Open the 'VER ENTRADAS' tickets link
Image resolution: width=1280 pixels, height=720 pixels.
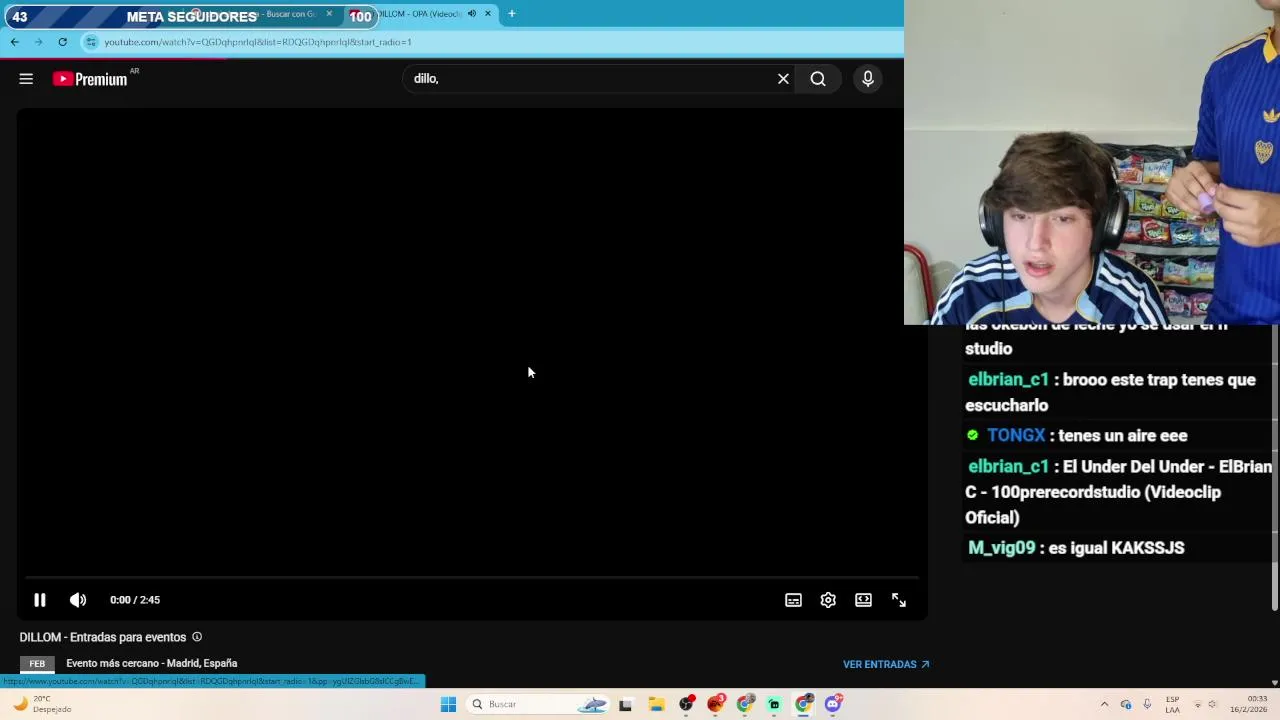pos(886,664)
